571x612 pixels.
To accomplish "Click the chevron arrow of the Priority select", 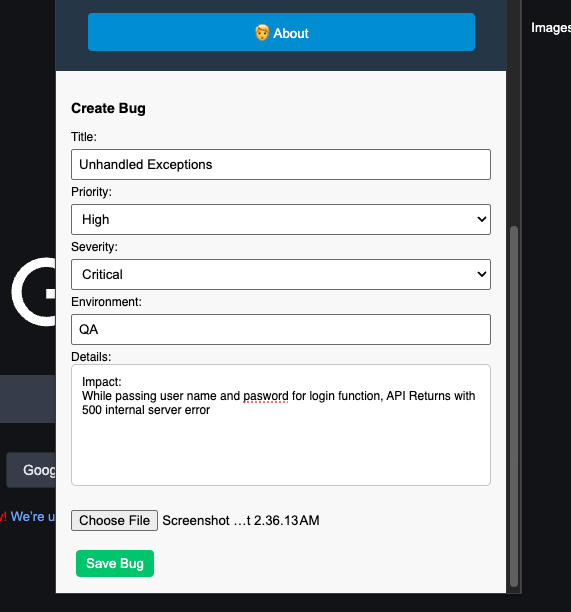I will coord(481,219).
